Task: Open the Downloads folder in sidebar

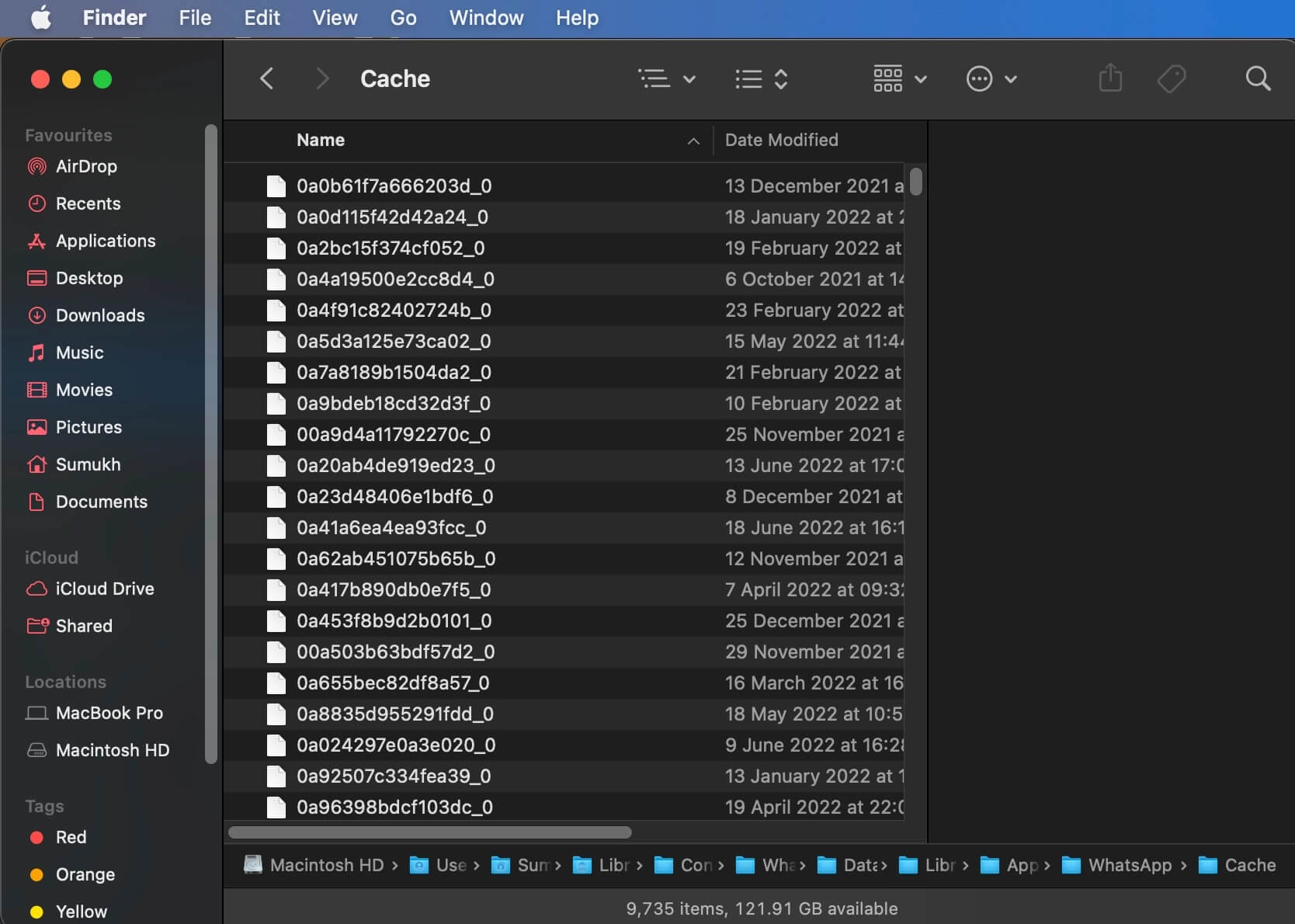Action: click(99, 315)
